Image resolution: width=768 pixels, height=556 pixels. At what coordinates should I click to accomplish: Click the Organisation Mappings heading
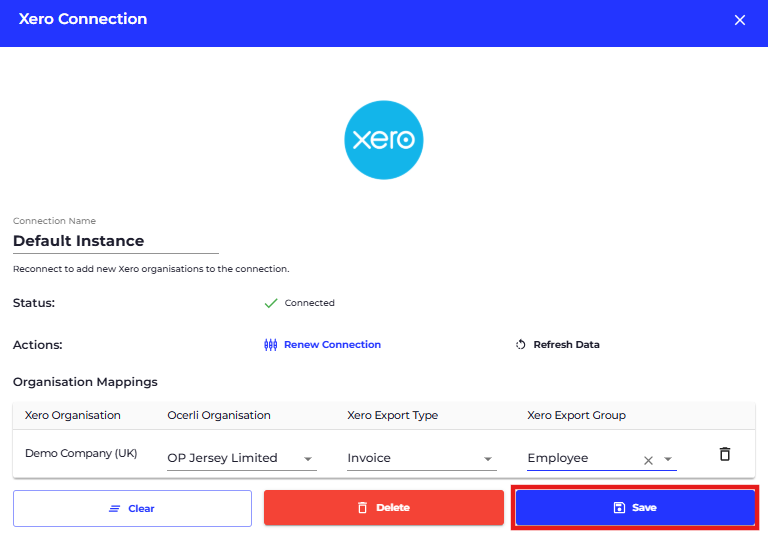coord(85,382)
